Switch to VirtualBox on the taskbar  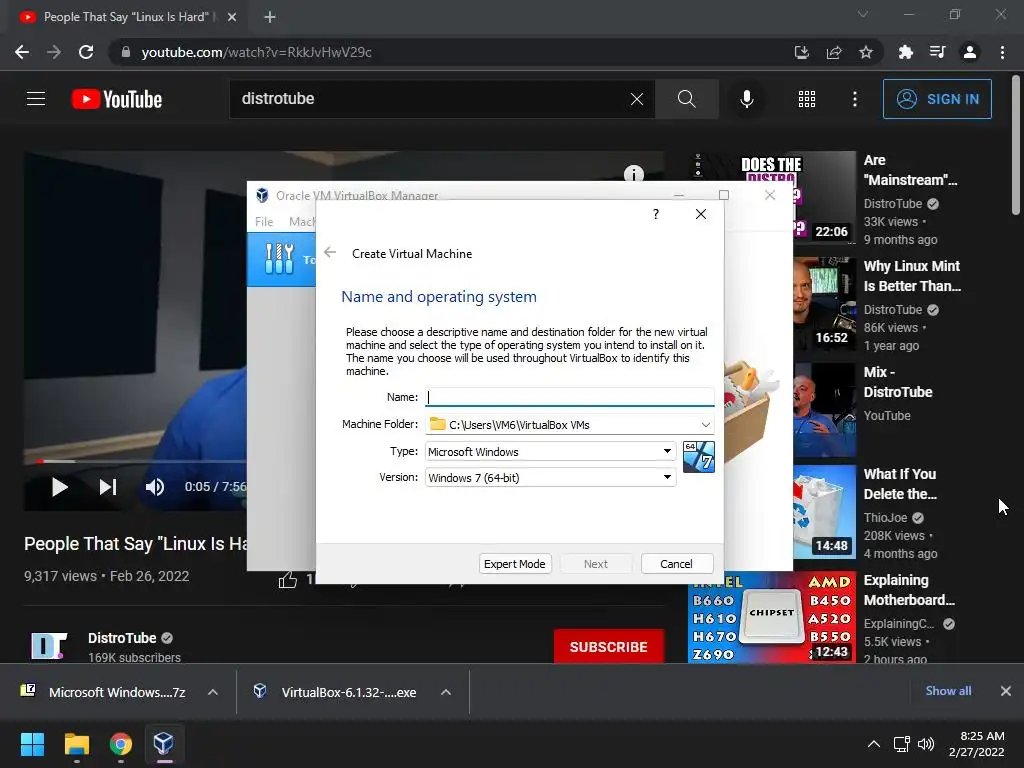(164, 744)
